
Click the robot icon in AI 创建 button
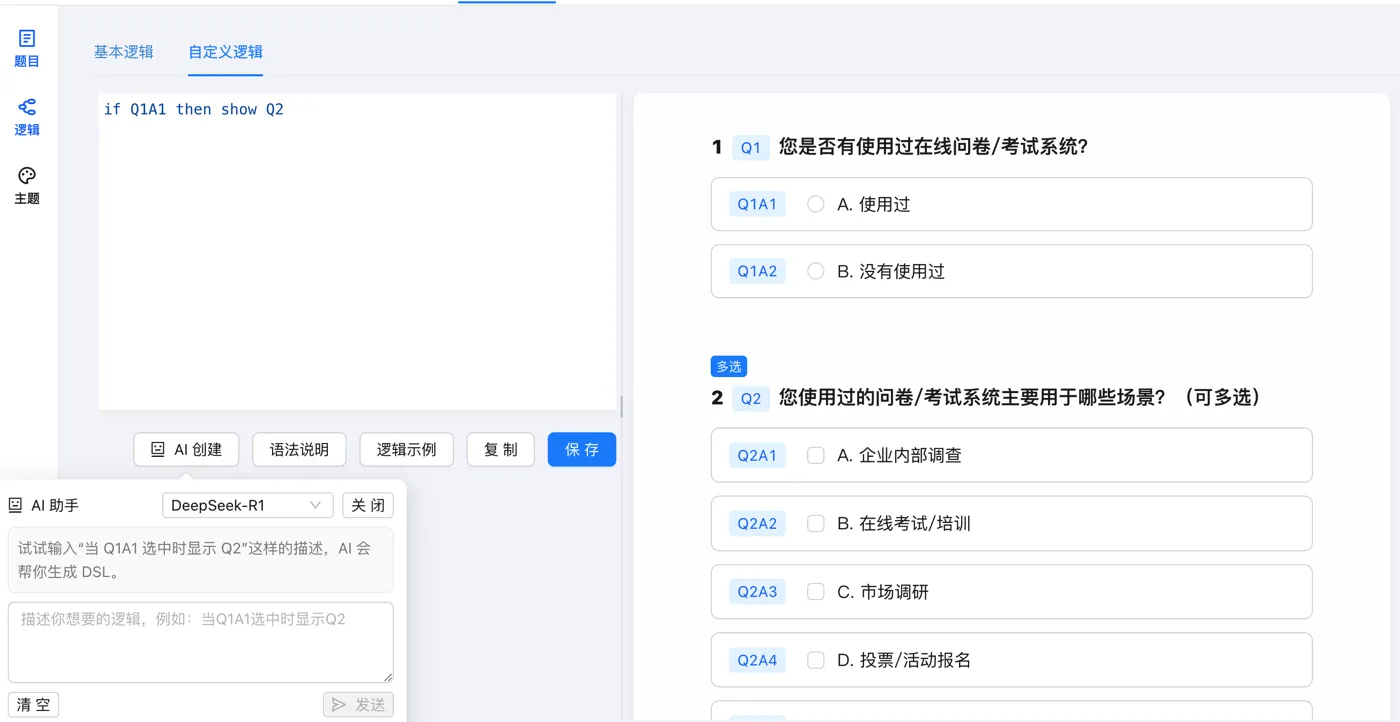tap(158, 450)
